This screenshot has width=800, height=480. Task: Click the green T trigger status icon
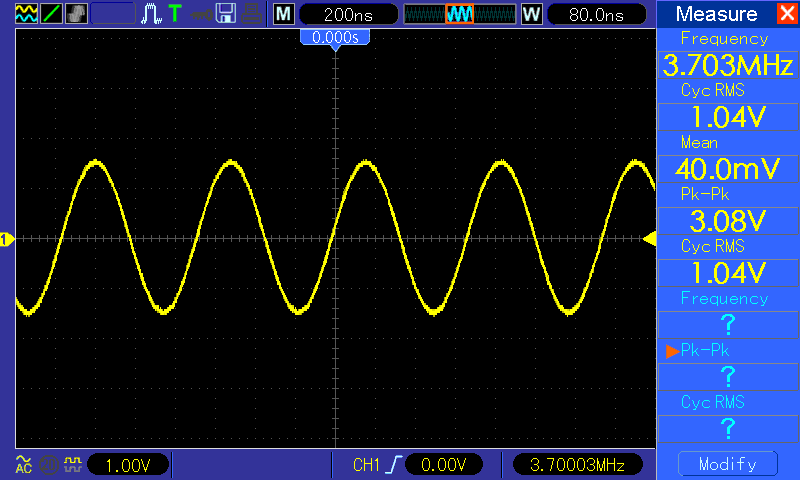click(175, 14)
